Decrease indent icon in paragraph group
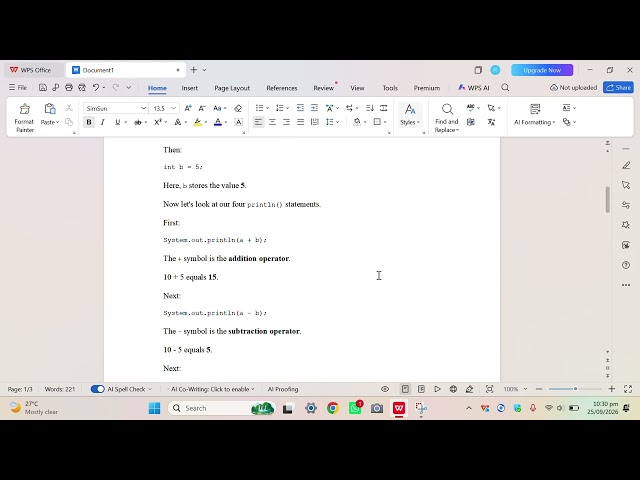 [x=300, y=108]
